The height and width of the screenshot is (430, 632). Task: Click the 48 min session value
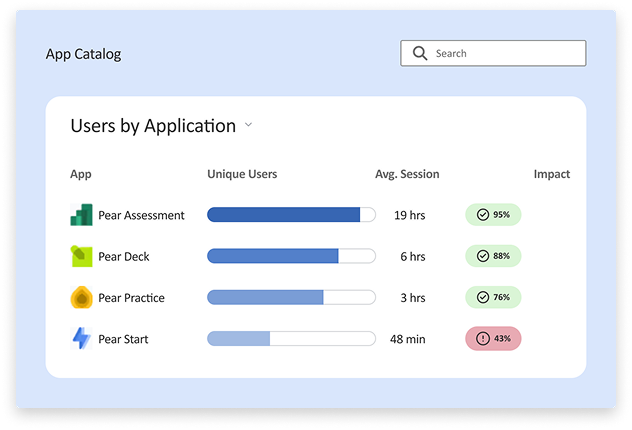click(407, 339)
